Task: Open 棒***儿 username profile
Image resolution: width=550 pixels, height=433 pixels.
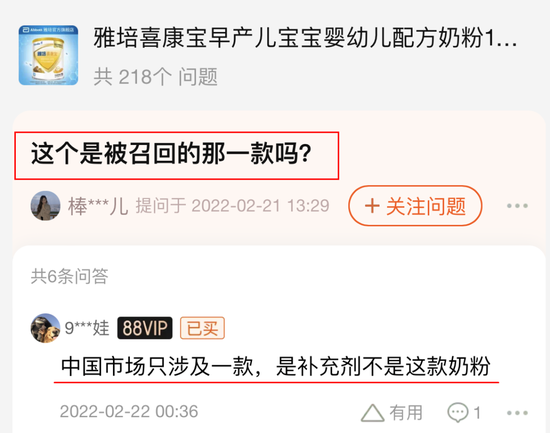Action: tap(98, 206)
